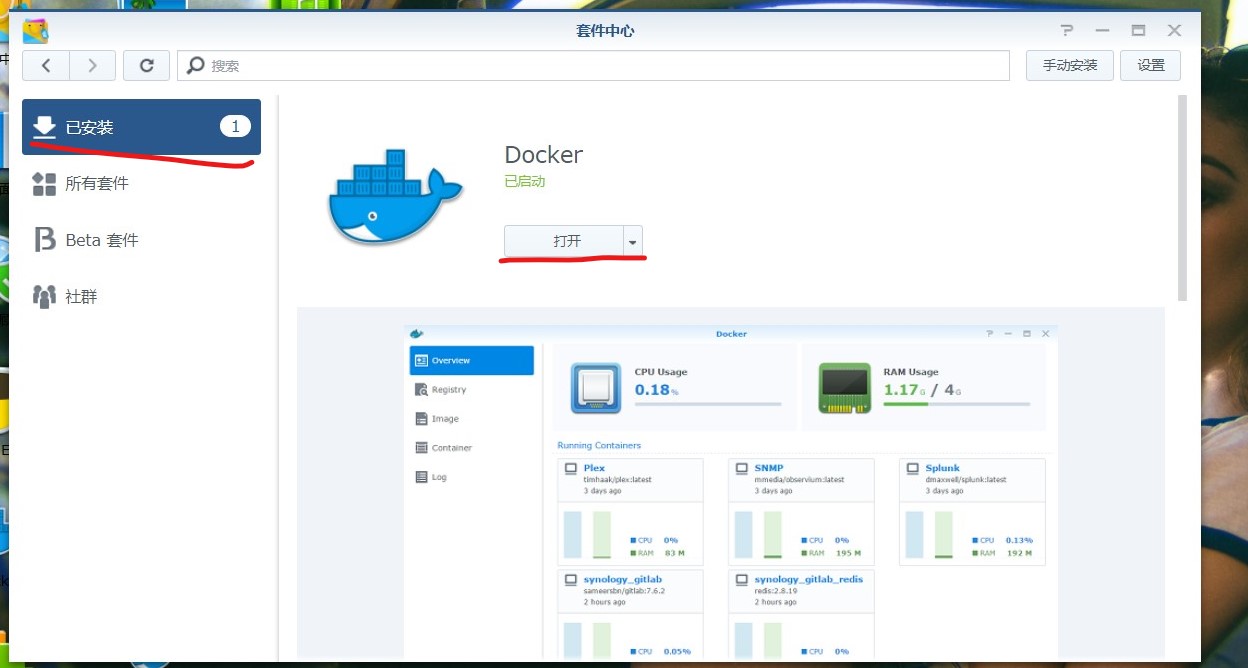Click the help question mark icon
The width and height of the screenshot is (1248, 668).
pos(1067,31)
